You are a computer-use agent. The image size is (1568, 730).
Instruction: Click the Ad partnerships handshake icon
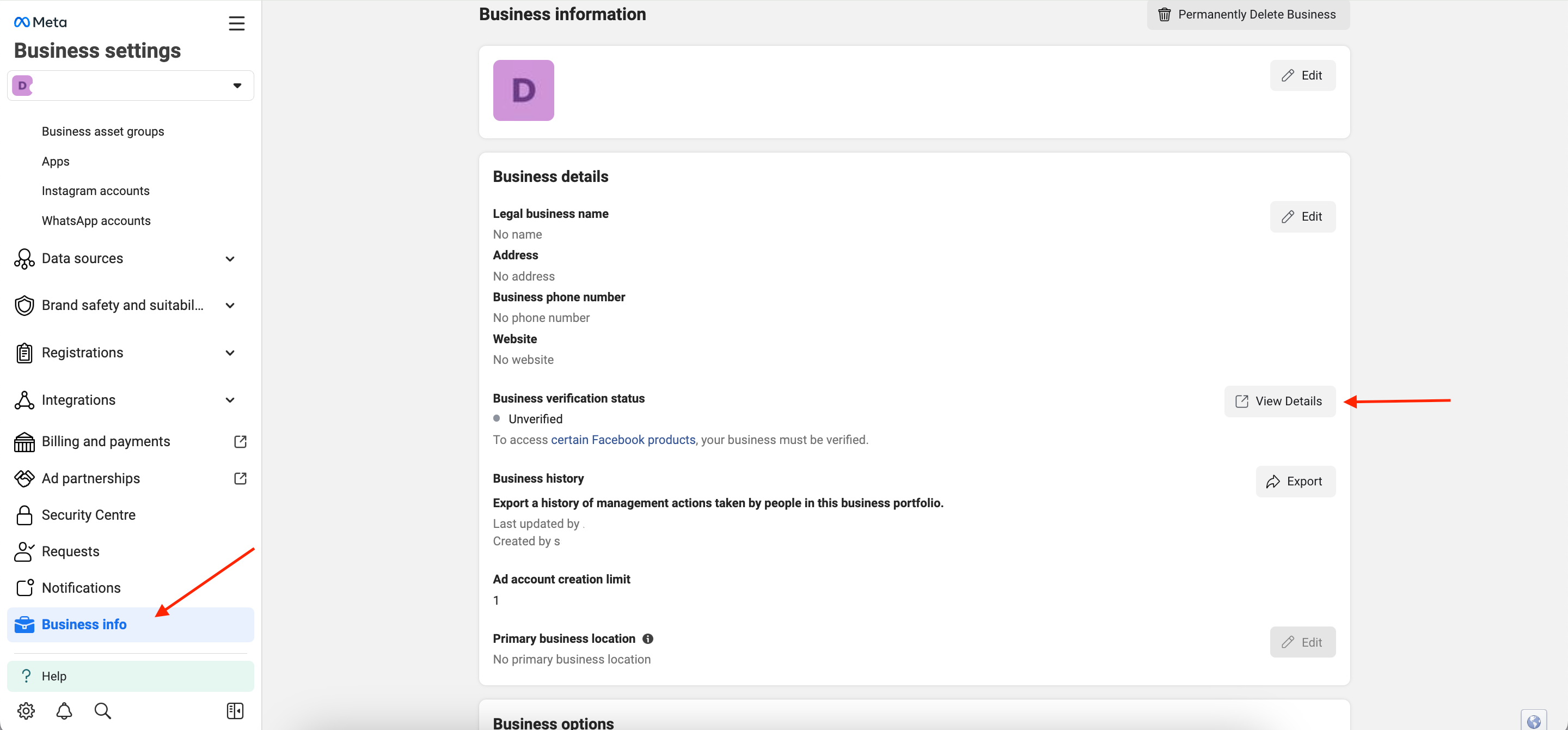click(24, 478)
